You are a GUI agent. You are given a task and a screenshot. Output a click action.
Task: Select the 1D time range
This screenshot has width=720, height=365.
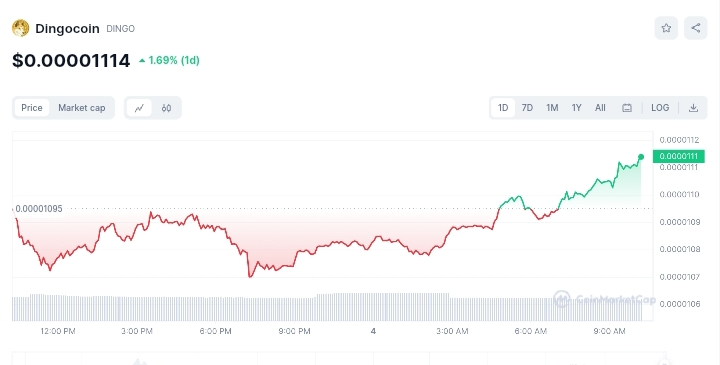[x=503, y=108]
